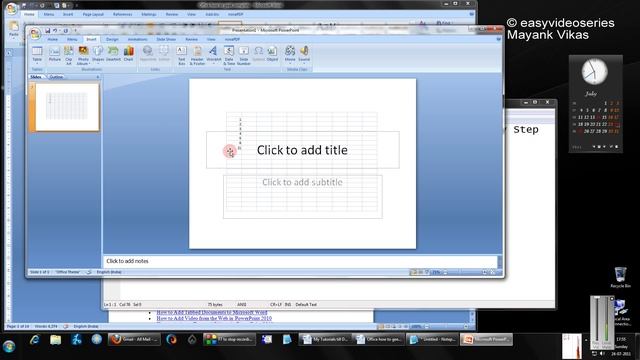The width and height of the screenshot is (640, 360).
Task: Insert an Object
Action: tap(272, 53)
